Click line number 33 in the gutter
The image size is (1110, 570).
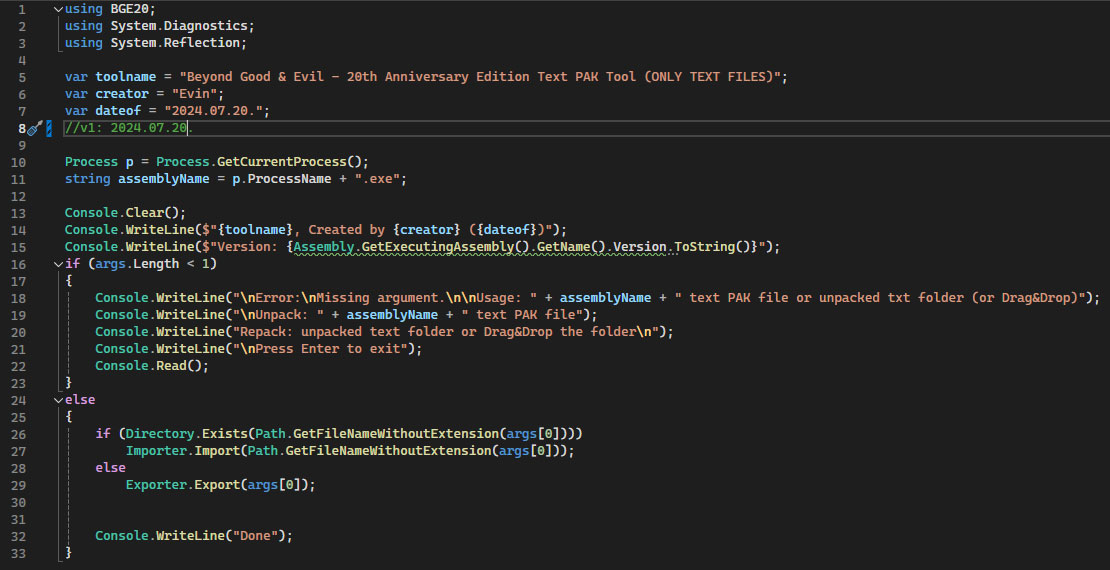19,553
